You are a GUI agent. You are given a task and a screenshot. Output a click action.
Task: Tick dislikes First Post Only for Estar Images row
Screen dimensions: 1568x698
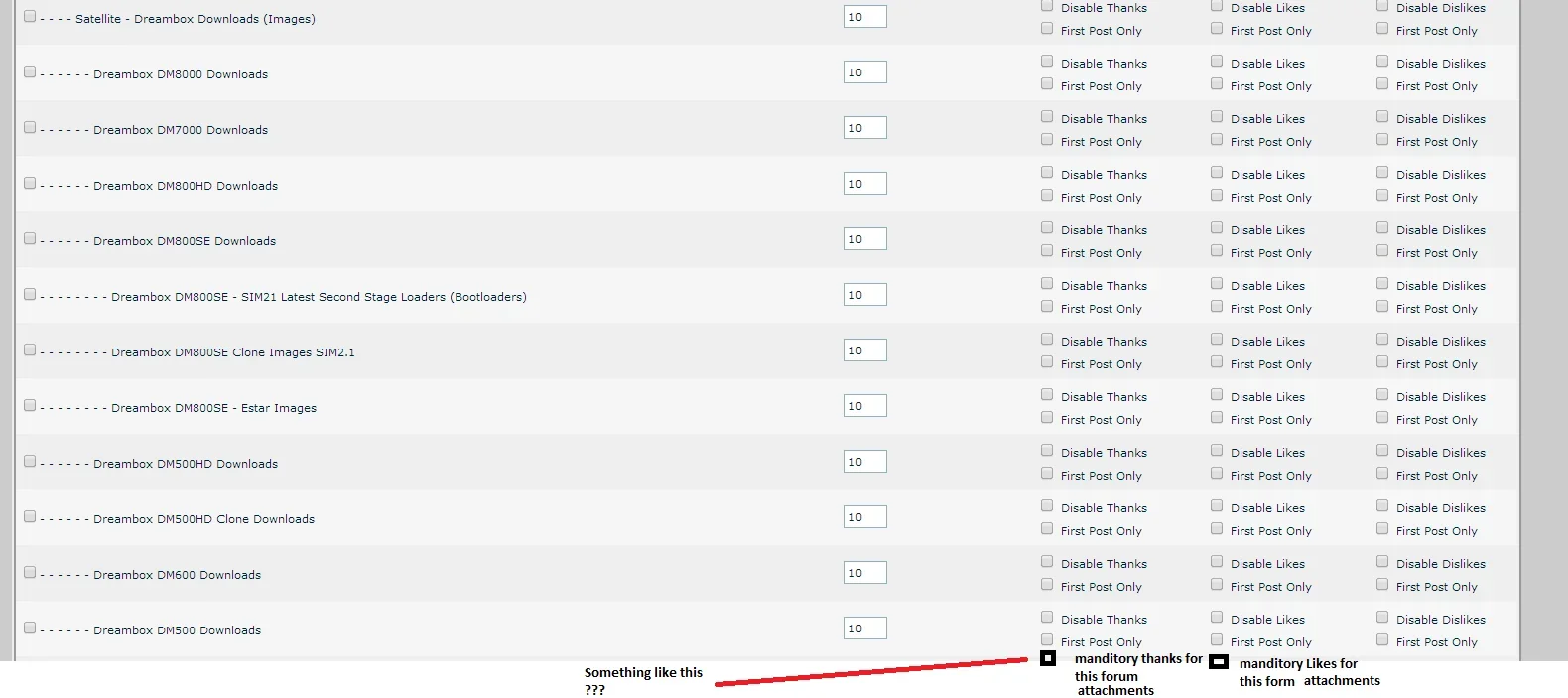click(x=1382, y=417)
